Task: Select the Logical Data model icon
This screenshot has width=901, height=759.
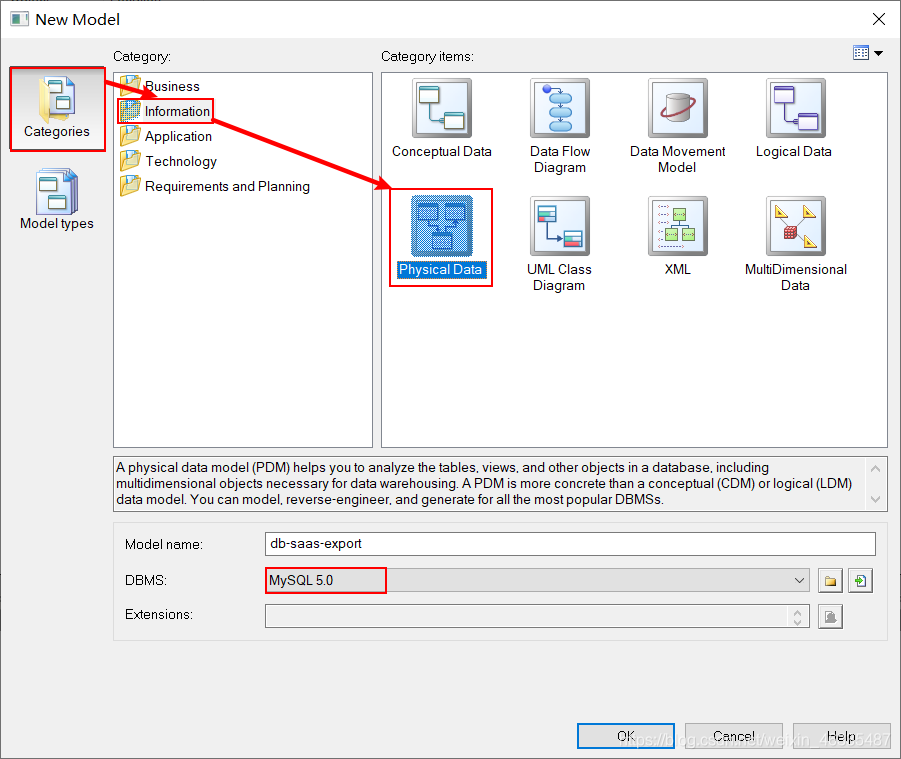Action: (x=795, y=108)
